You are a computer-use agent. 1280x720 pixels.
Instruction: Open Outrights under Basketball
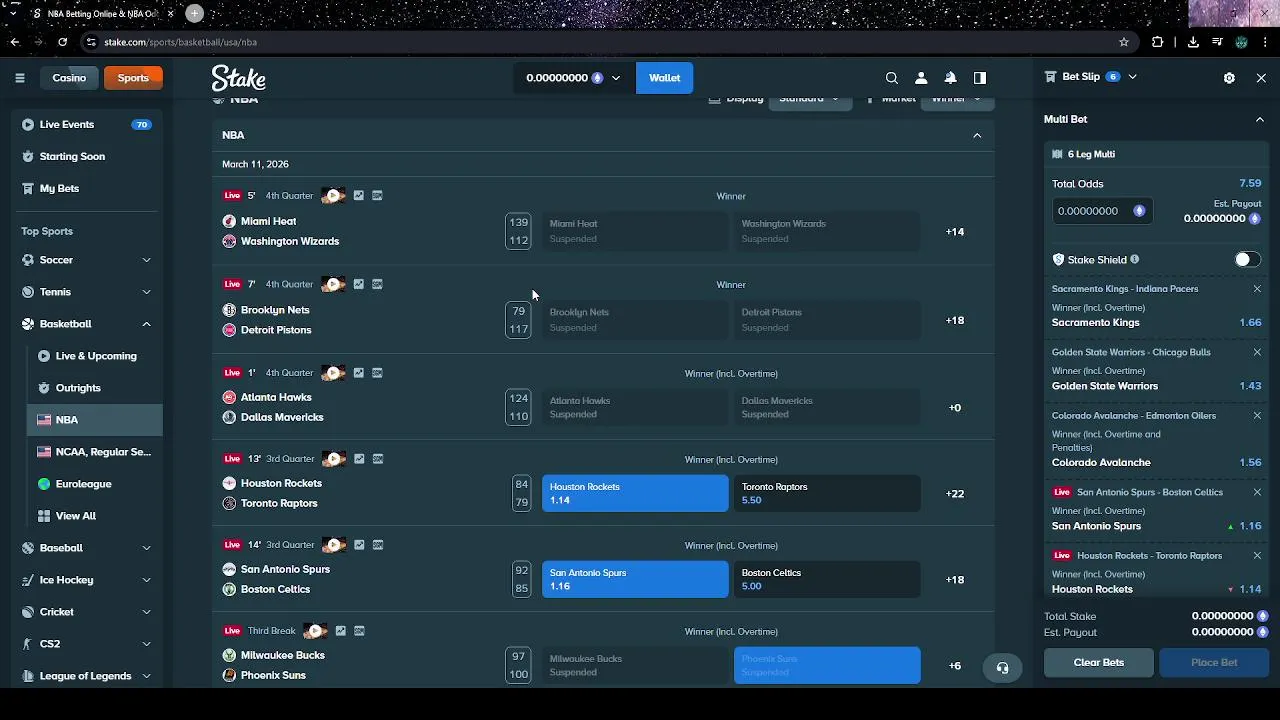[94, 388]
